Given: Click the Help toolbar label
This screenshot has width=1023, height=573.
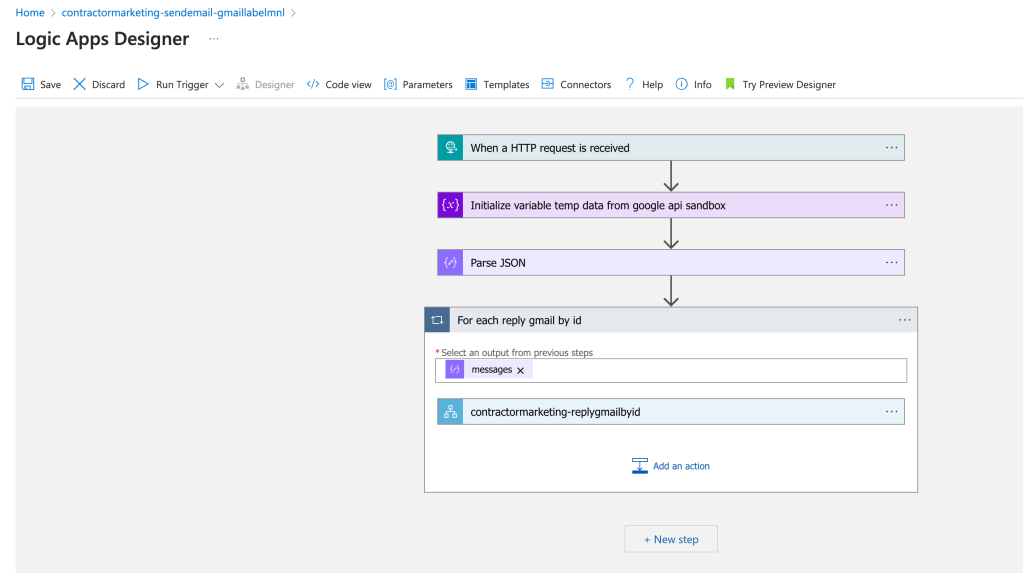Looking at the screenshot, I should (652, 85).
